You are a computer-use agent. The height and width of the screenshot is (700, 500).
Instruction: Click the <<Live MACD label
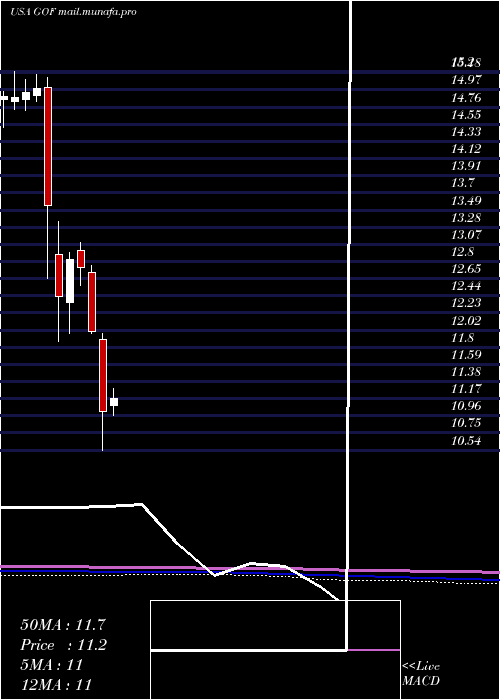(421, 674)
